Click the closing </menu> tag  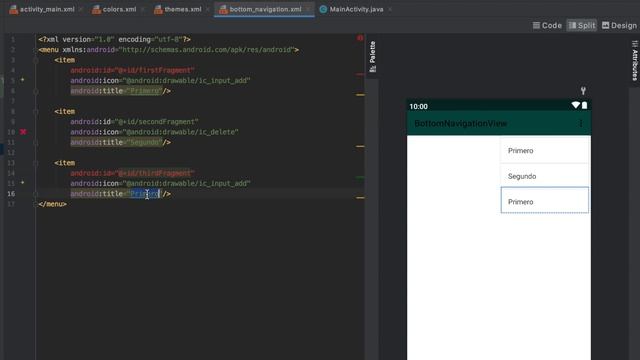52,204
